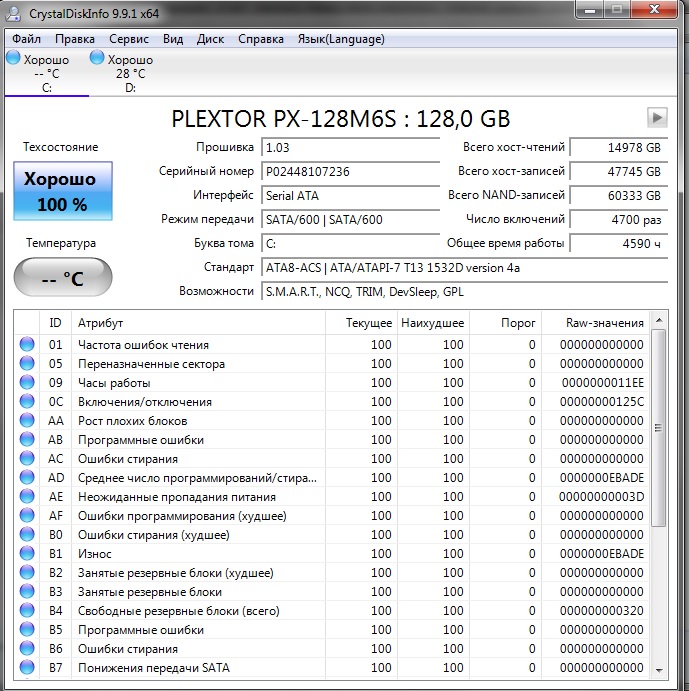The image size is (689, 691).
Task: Click the Raw-значения column header
Action: (595, 323)
